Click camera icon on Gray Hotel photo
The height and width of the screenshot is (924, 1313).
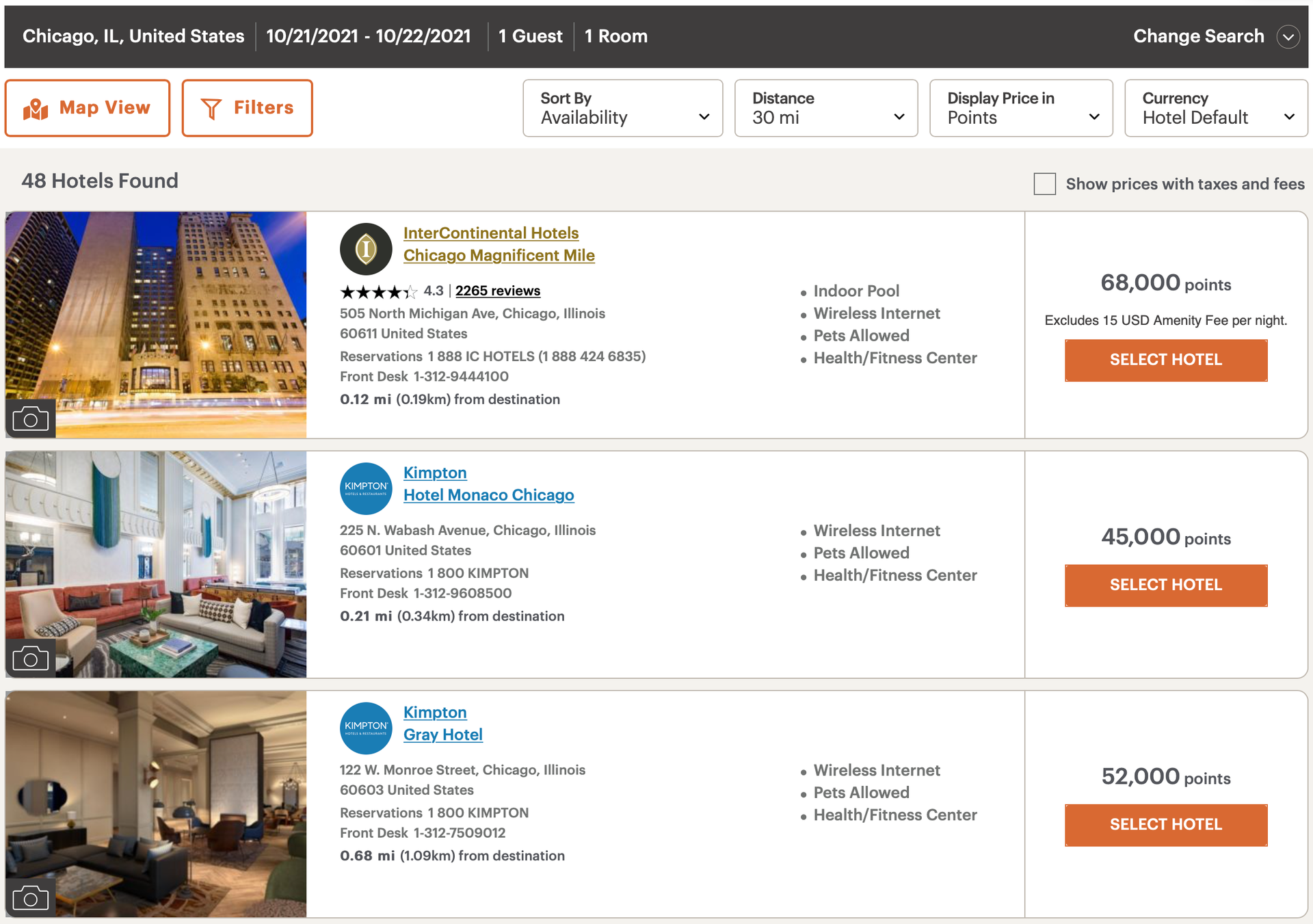30,897
